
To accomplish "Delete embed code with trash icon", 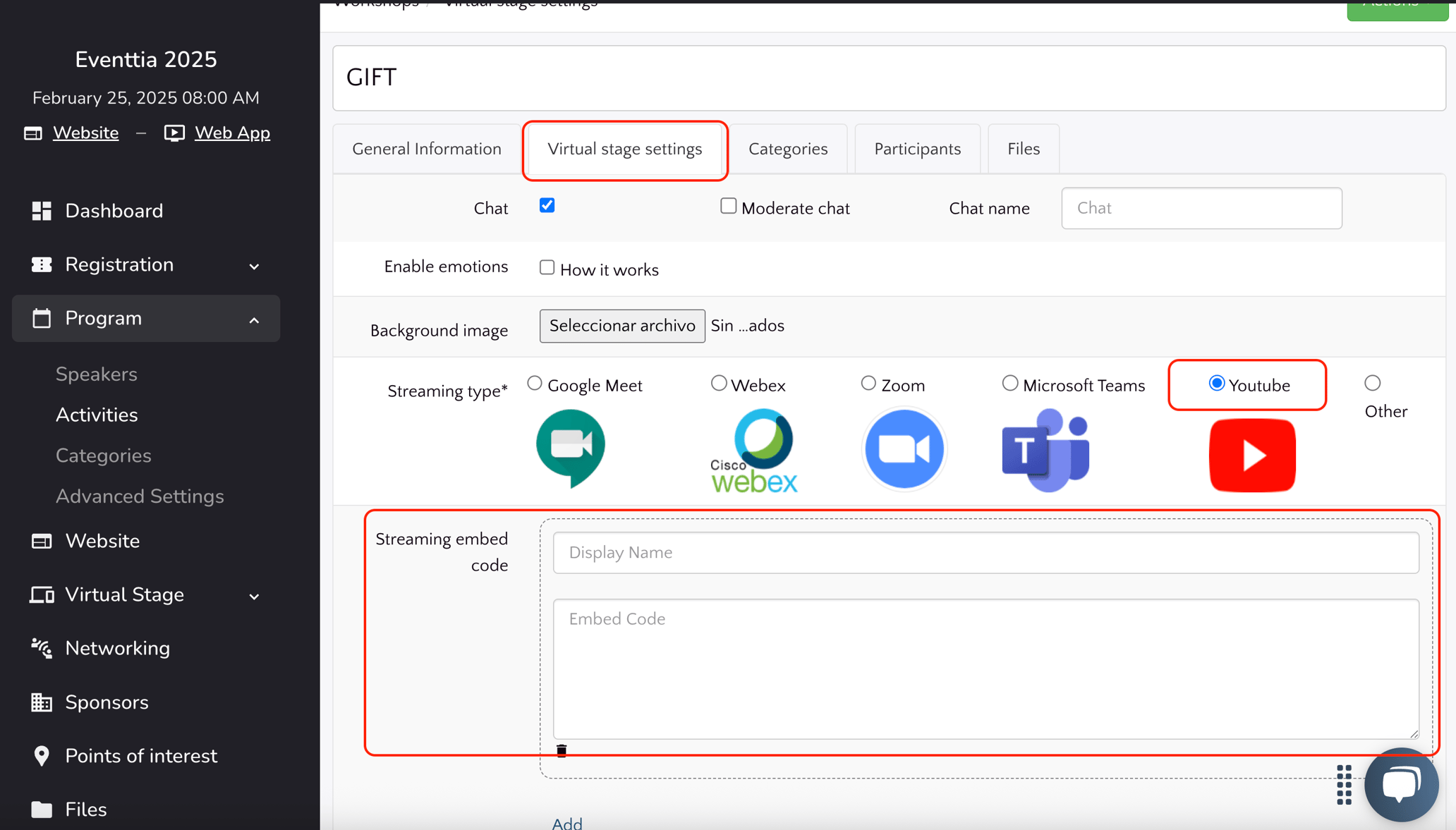I will 562,750.
